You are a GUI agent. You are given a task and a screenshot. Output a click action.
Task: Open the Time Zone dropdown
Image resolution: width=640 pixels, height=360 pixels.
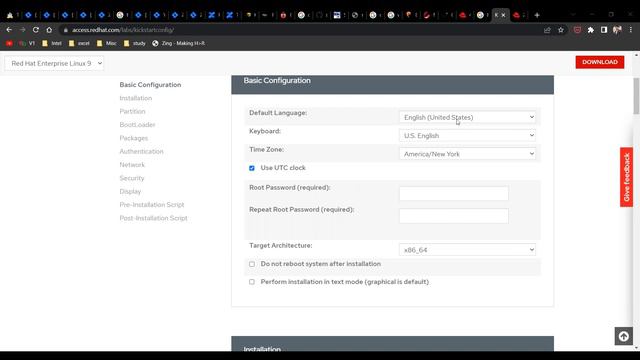click(467, 154)
